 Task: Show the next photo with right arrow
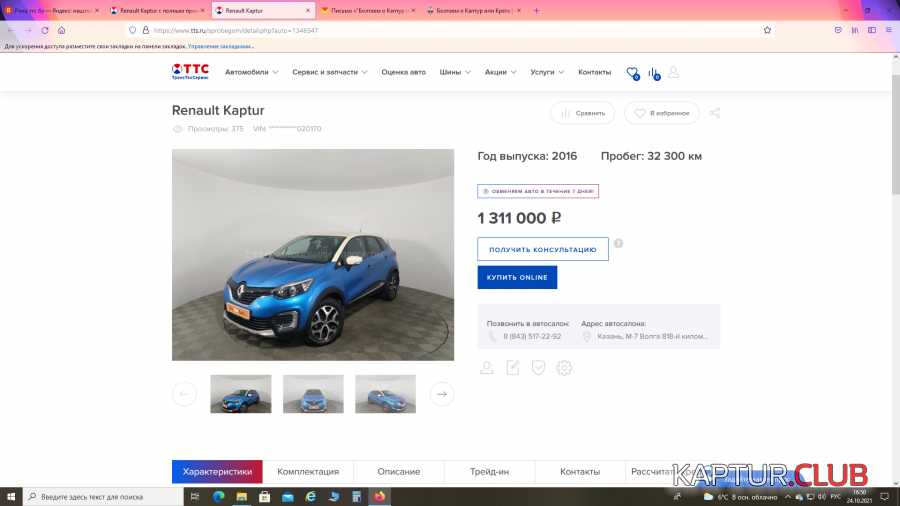click(x=442, y=394)
